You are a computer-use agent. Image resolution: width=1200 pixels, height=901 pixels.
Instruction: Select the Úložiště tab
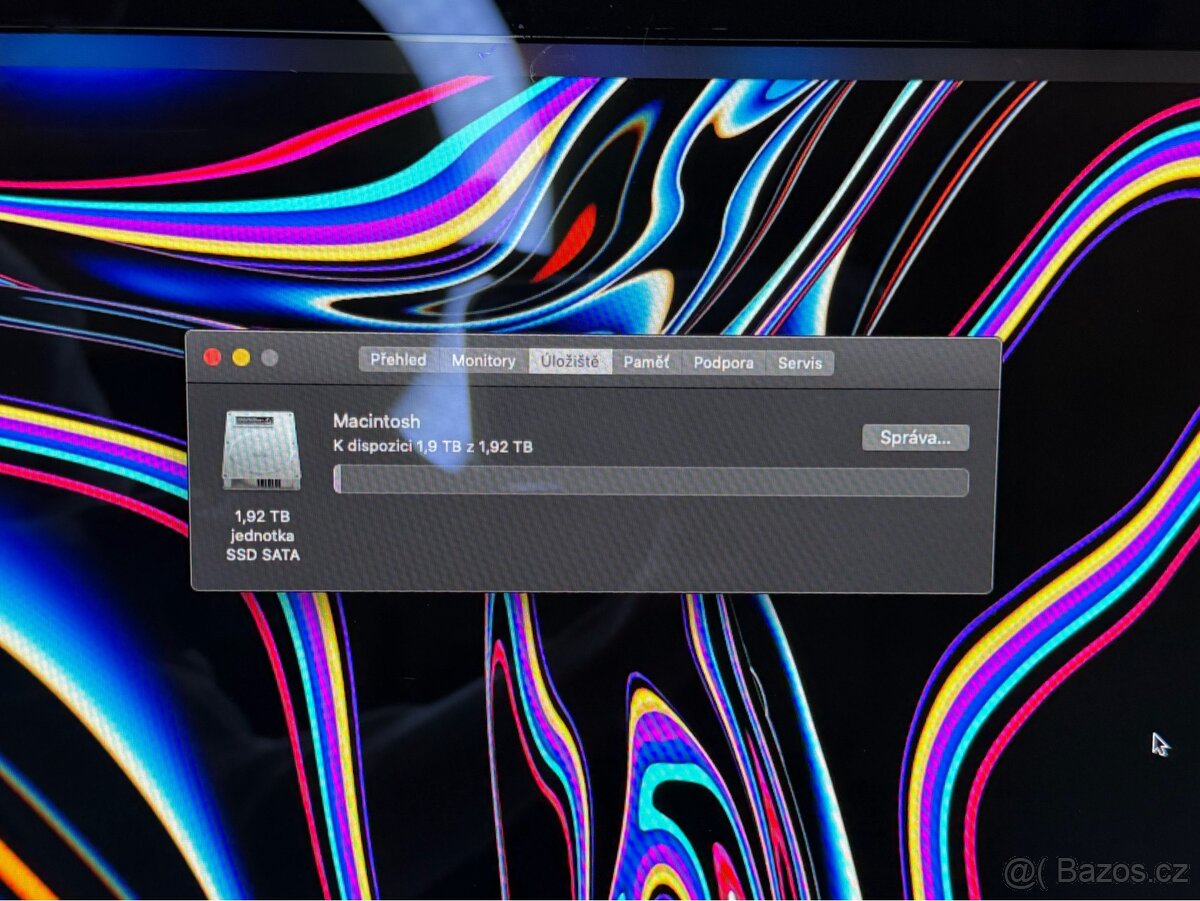[x=570, y=362]
